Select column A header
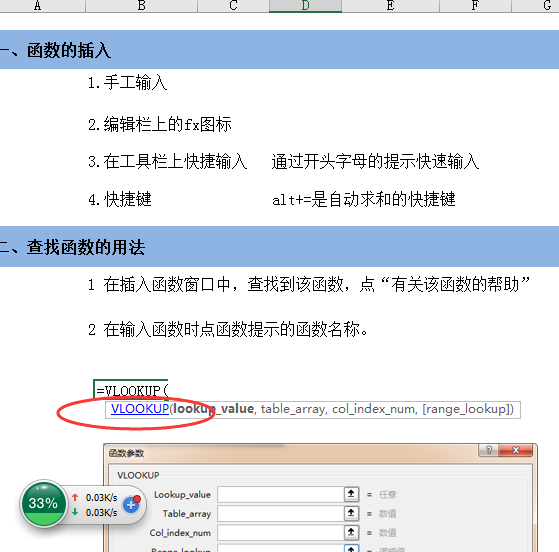559x552 pixels. pos(42,6)
